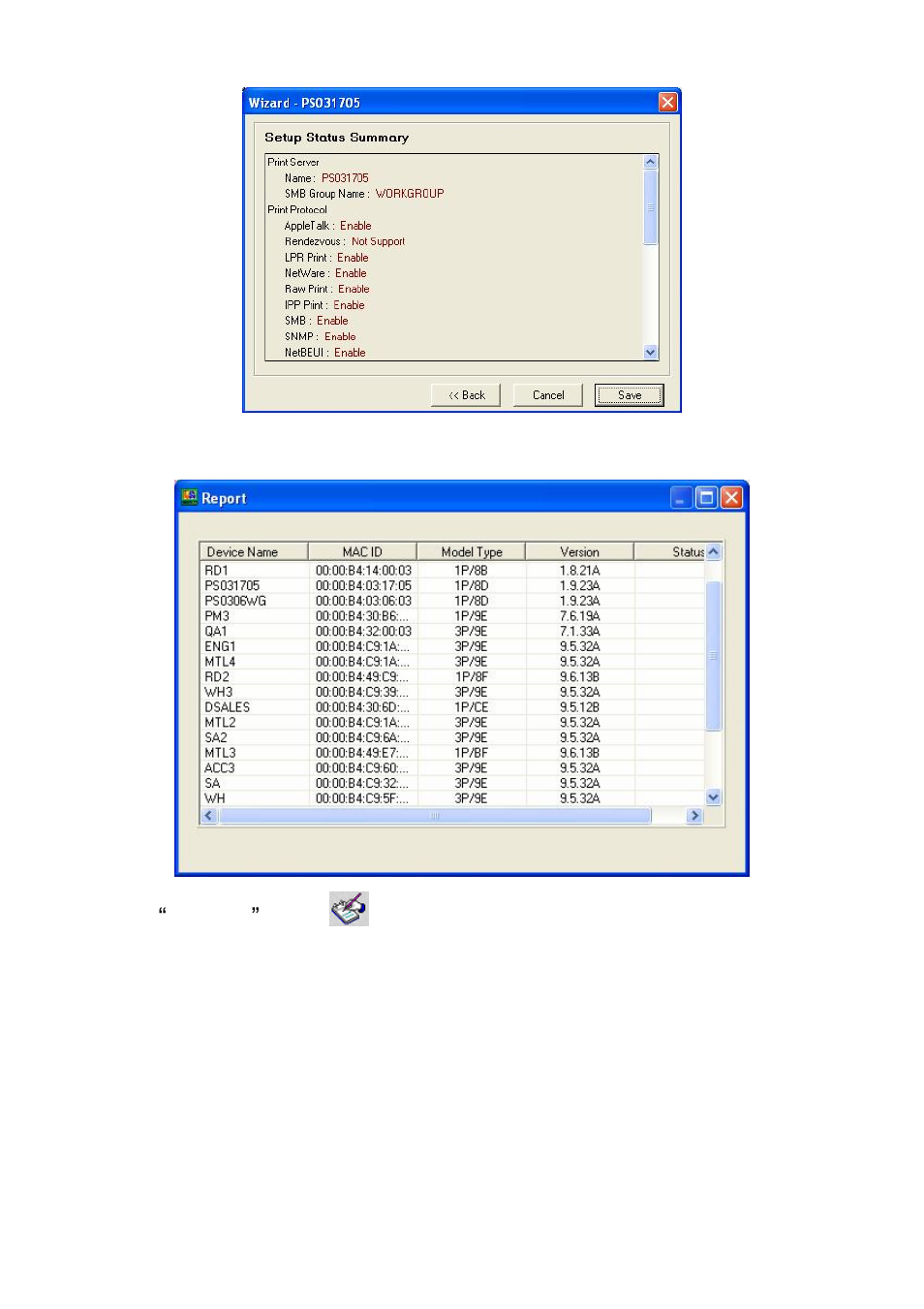
Task: Click the SMB Group Name WORKGROUP value
Action: 410,194
